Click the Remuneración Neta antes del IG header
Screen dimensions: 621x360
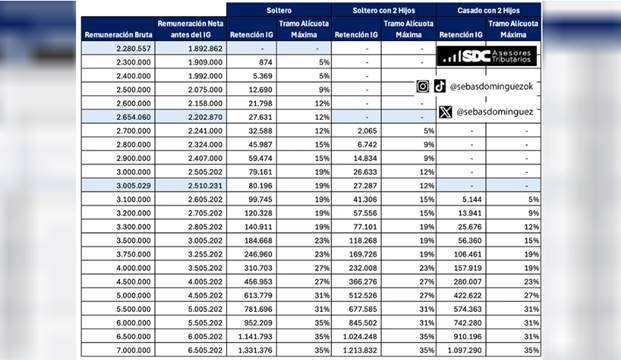[x=190, y=29]
